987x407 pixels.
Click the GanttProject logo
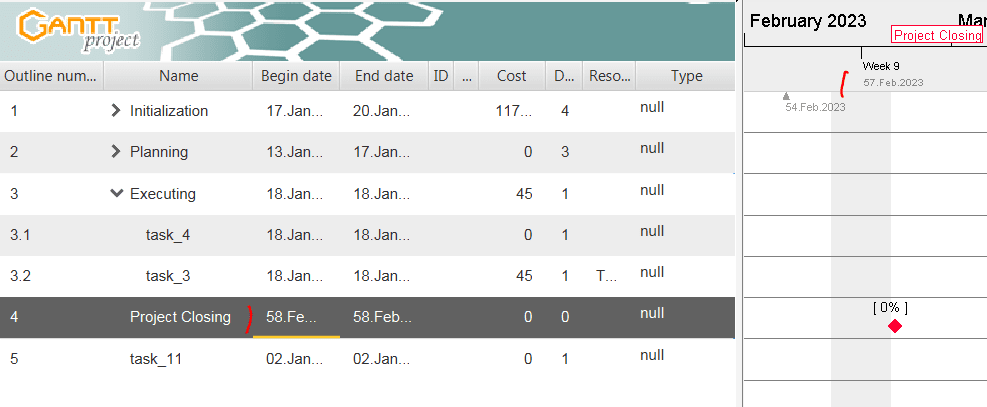pyautogui.click(x=80, y=31)
